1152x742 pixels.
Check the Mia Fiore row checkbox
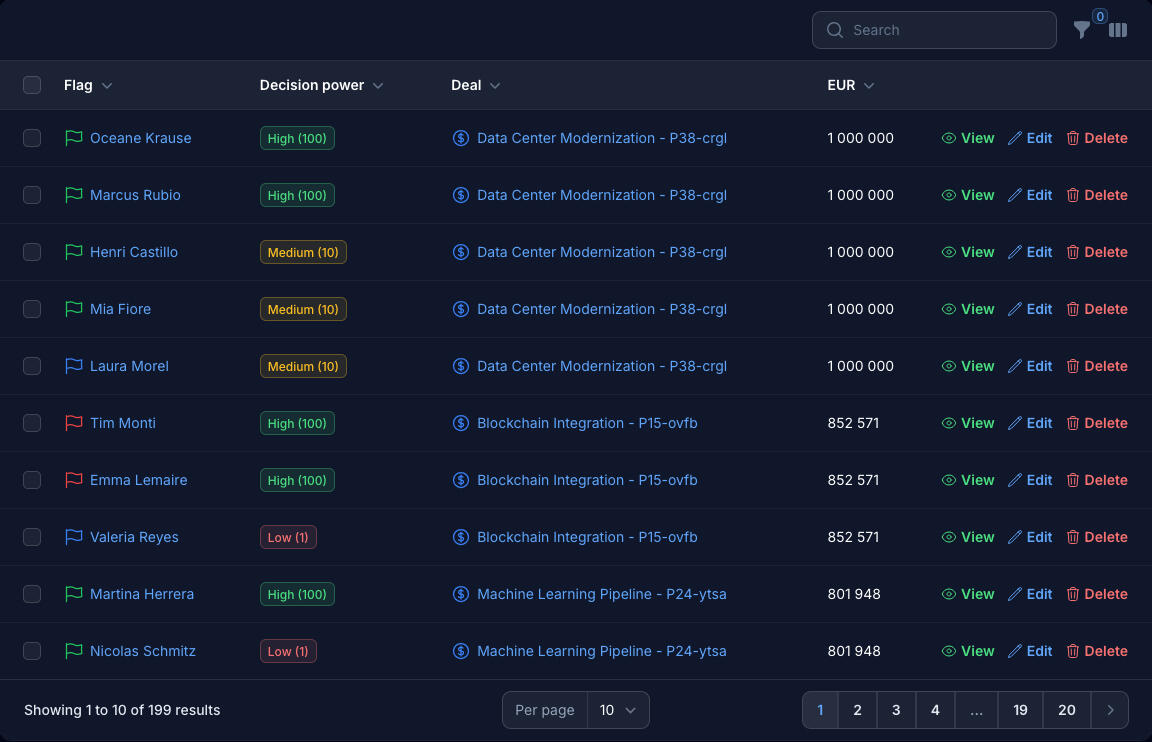tap(32, 309)
